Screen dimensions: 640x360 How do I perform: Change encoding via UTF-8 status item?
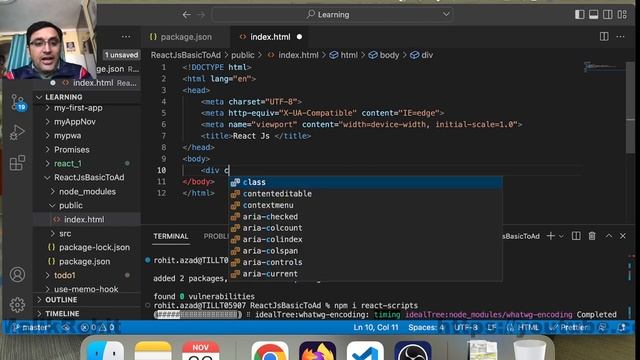click(x=466, y=327)
